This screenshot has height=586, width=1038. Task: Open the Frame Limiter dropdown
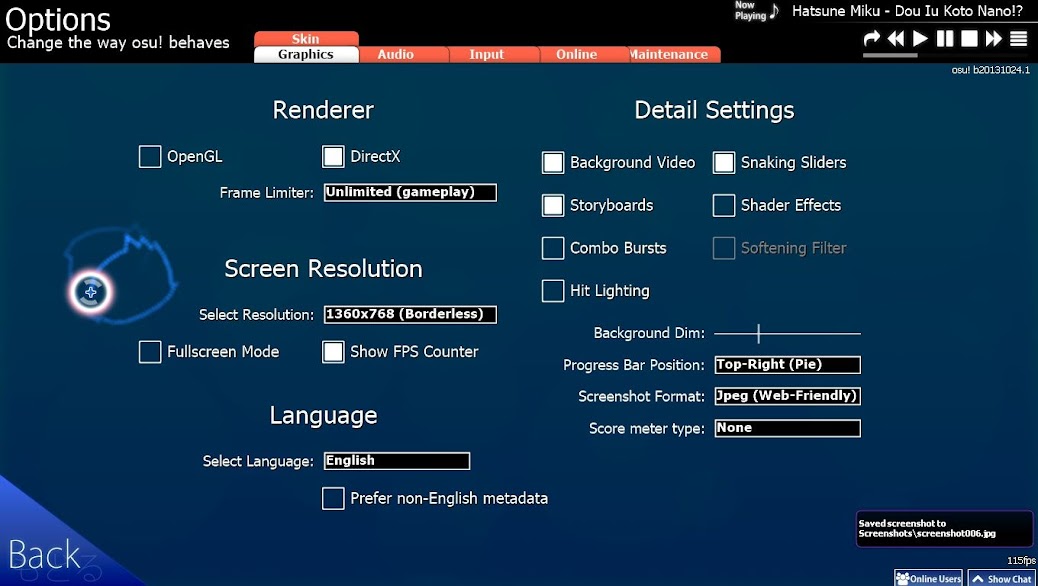(410, 193)
